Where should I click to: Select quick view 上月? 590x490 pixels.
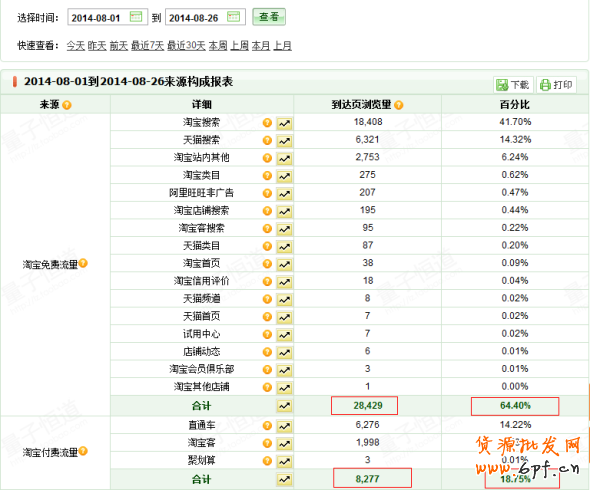pos(283,46)
